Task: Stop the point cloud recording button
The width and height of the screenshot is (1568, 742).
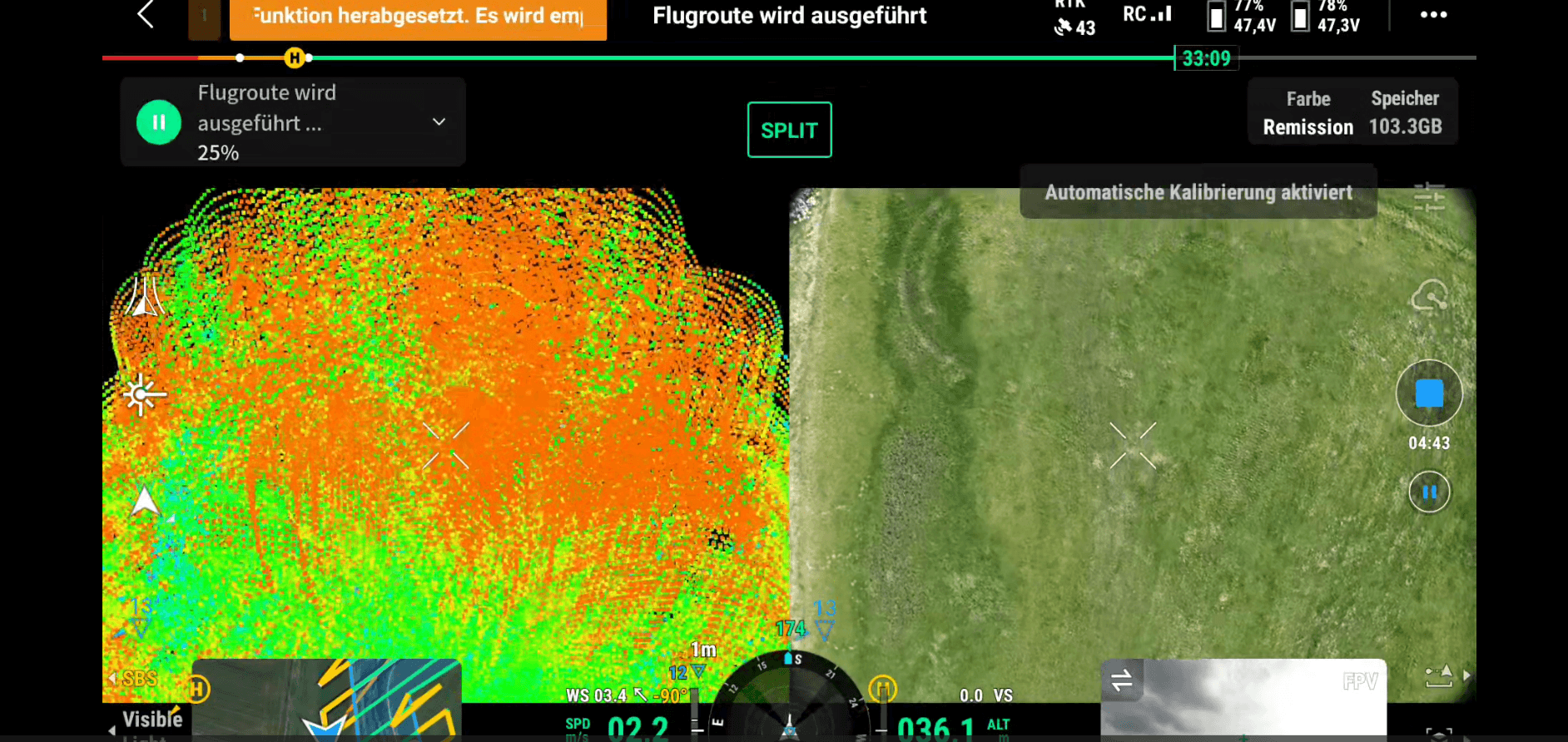Action: [x=1429, y=393]
